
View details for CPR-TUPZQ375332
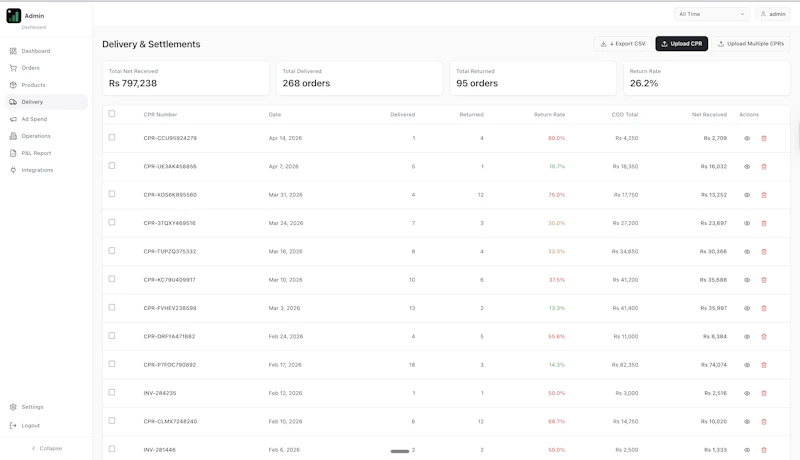[747, 251]
